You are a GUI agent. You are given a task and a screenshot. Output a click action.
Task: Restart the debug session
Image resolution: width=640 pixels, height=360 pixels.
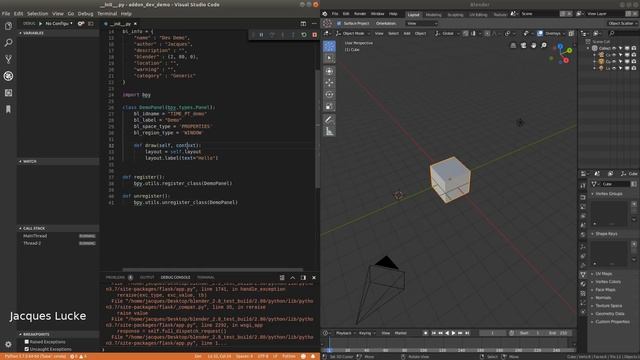304,35
